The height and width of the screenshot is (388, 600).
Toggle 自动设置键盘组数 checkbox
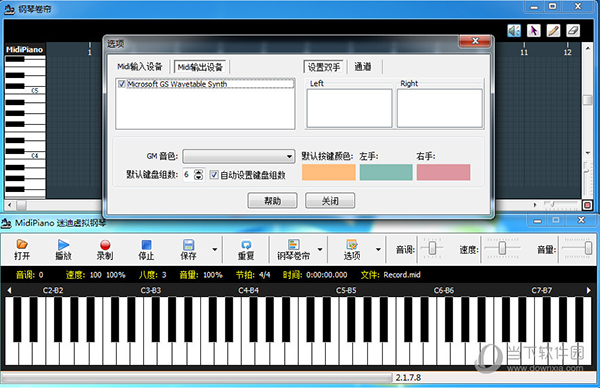click(x=214, y=175)
